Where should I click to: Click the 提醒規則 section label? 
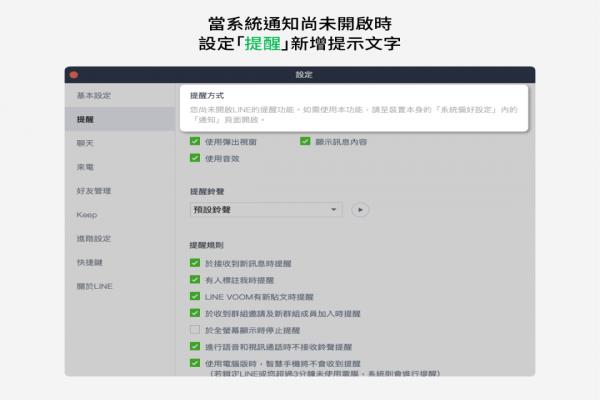click(x=207, y=245)
